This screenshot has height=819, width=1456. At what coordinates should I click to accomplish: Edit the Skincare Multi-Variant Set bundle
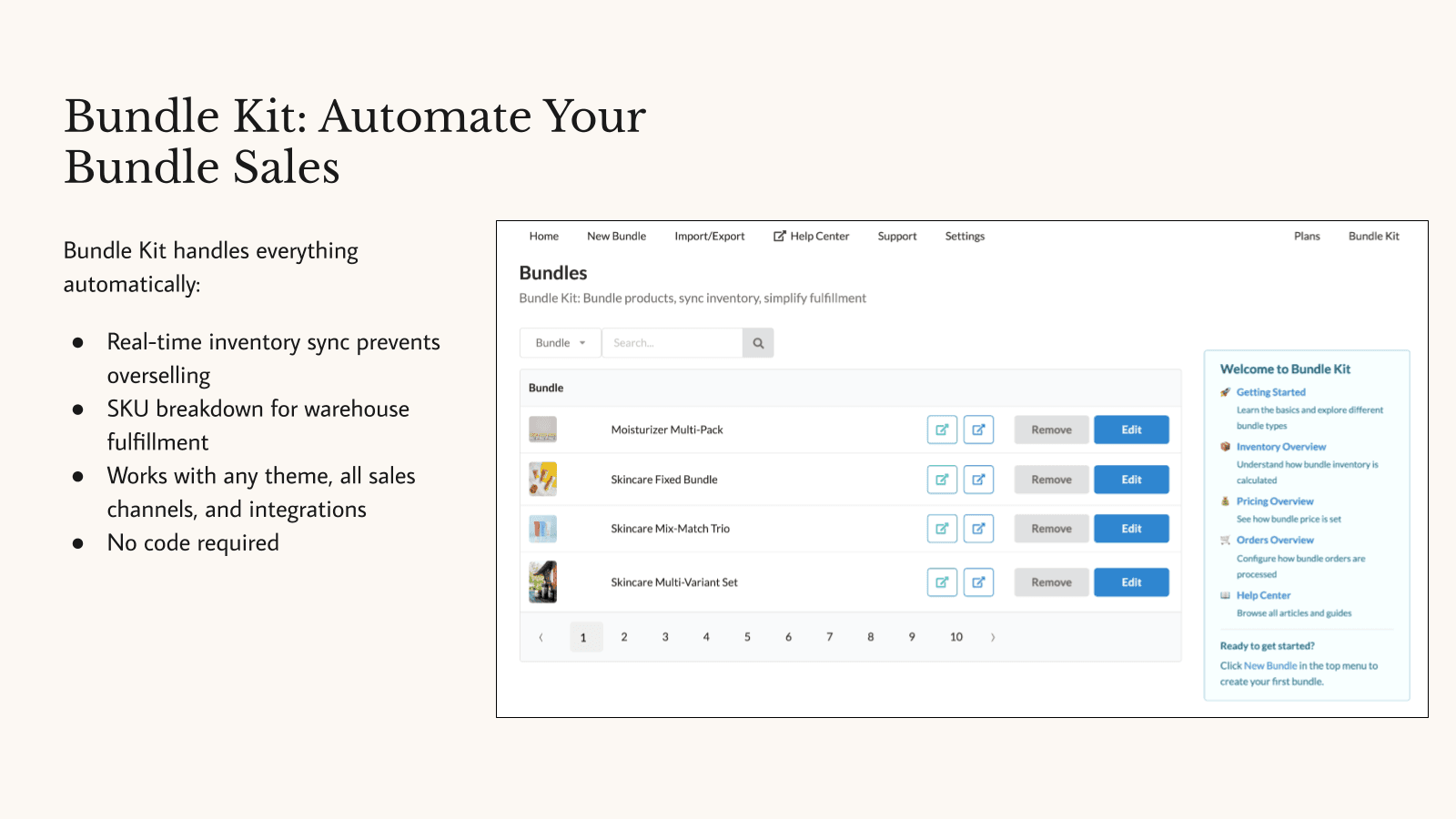[1131, 582]
